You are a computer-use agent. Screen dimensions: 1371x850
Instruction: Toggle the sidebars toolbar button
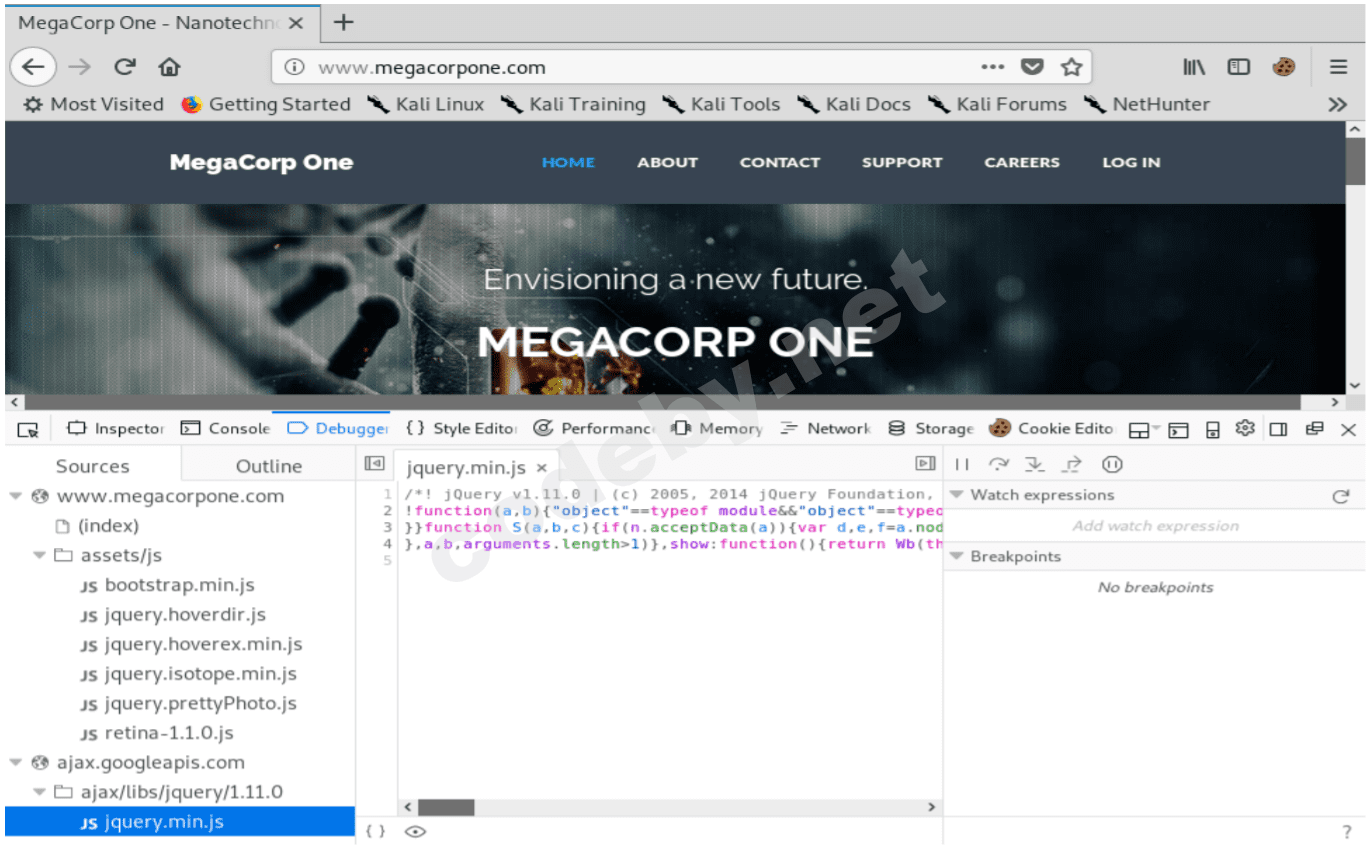point(1239,67)
